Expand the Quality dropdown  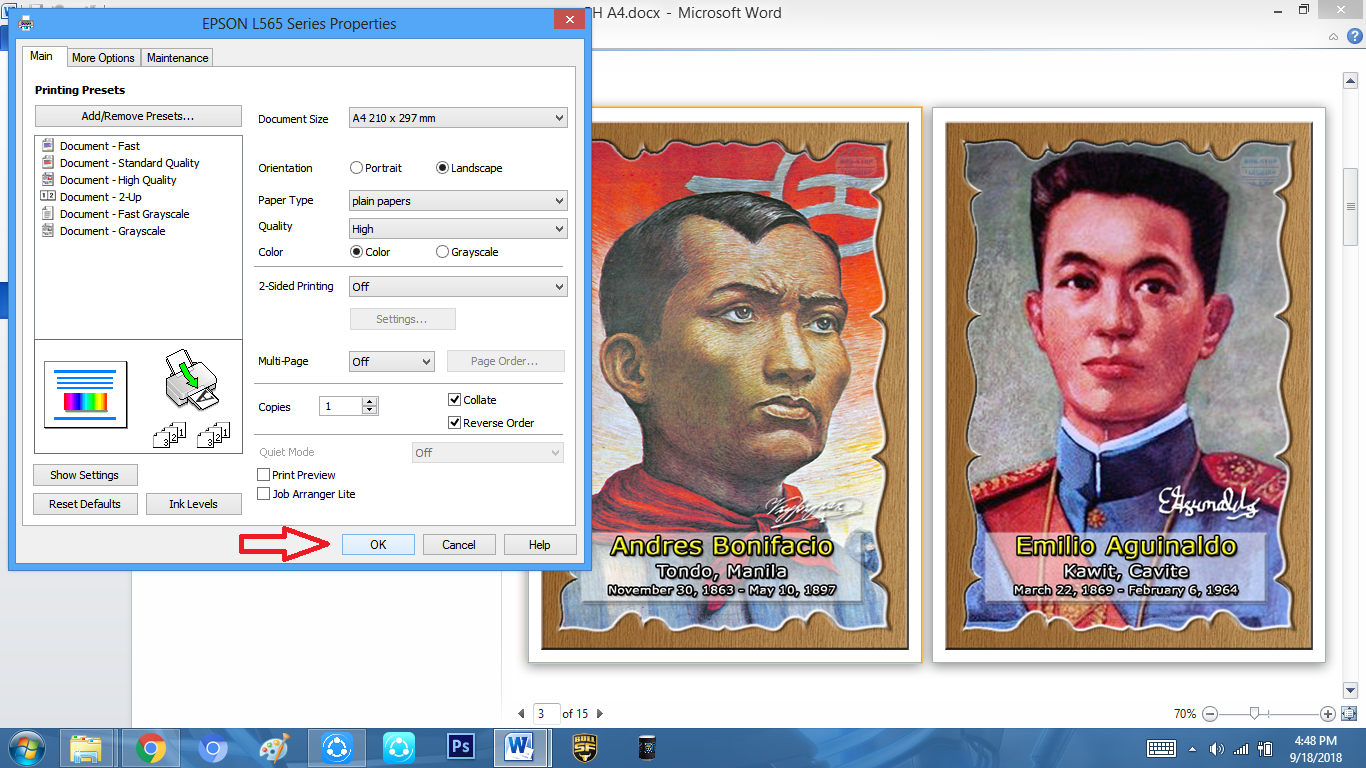click(458, 229)
